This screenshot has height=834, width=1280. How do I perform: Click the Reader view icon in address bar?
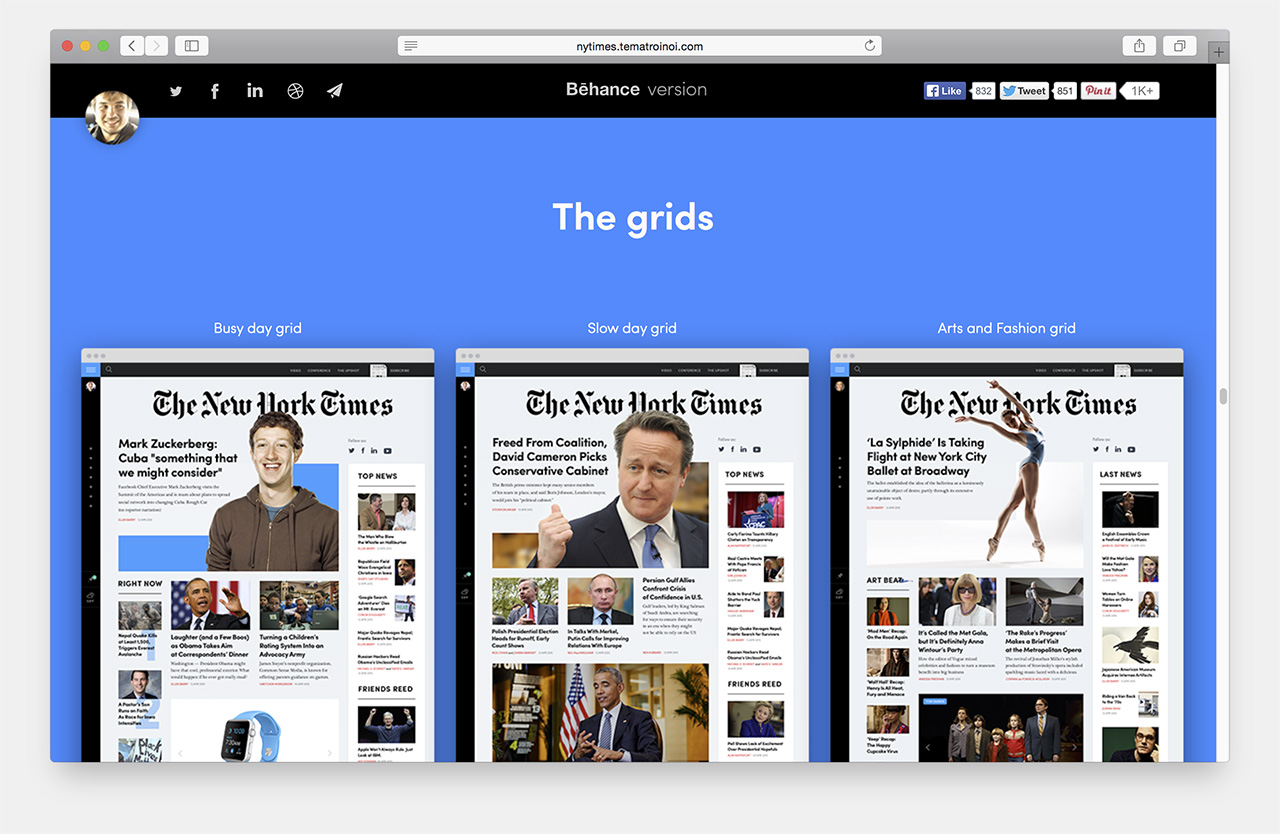coord(411,46)
